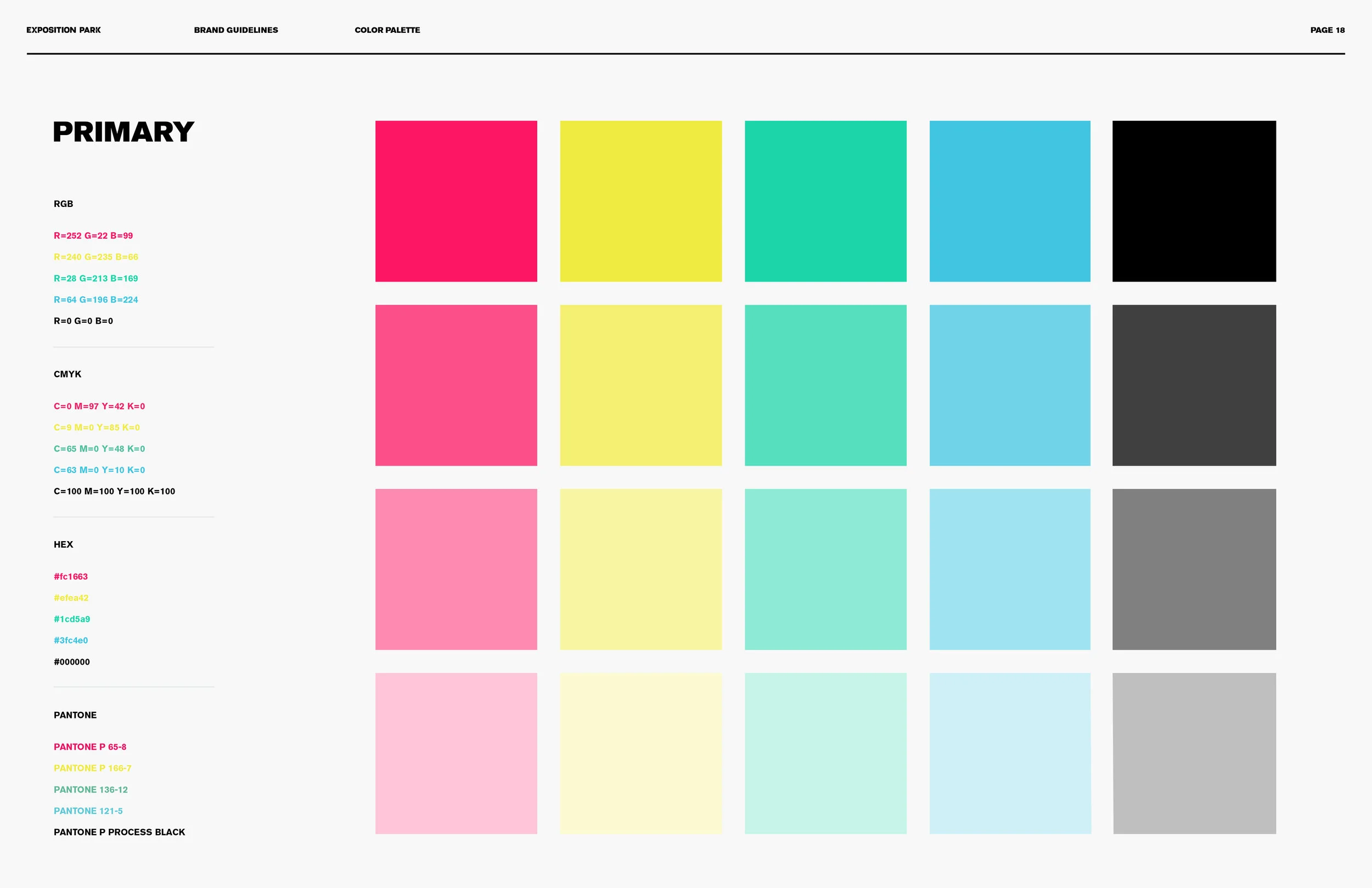Viewport: 1372px width, 888px height.
Task: Select the bright pink swatch in top row
Action: 456,201
